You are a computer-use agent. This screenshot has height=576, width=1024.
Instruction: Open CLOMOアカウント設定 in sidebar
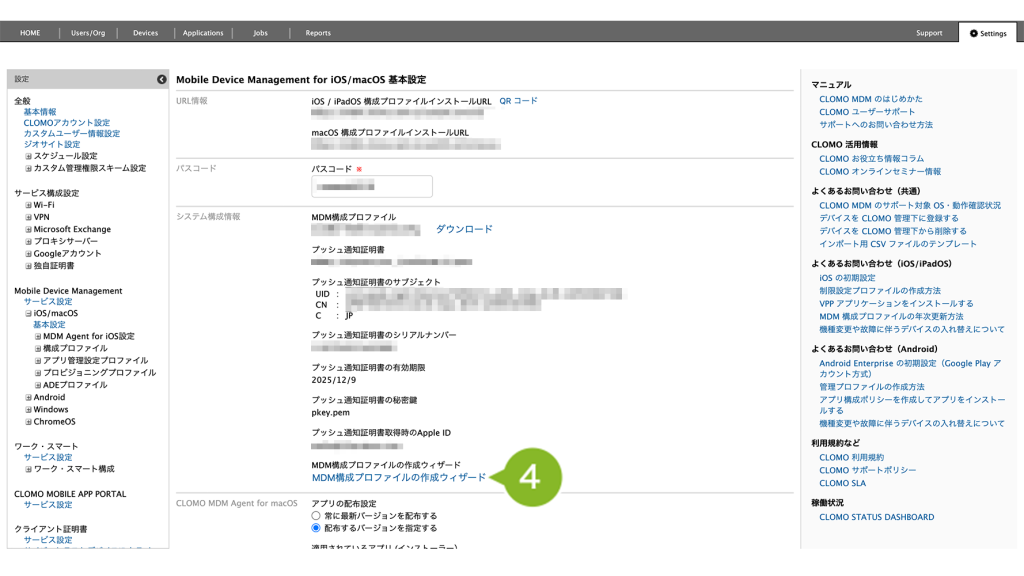66,123
